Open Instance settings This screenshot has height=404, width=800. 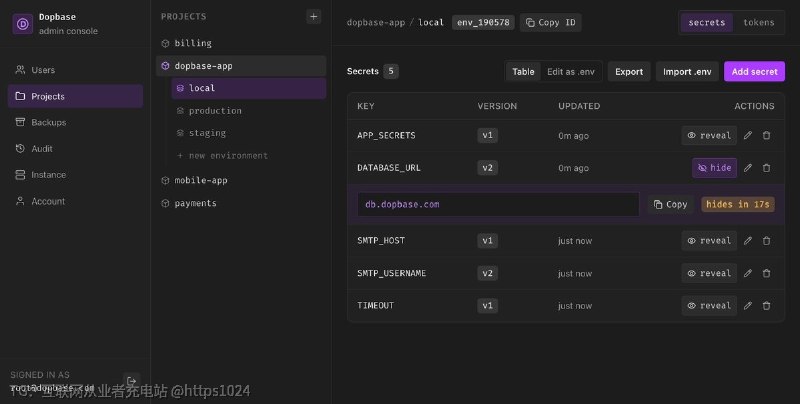75,174
